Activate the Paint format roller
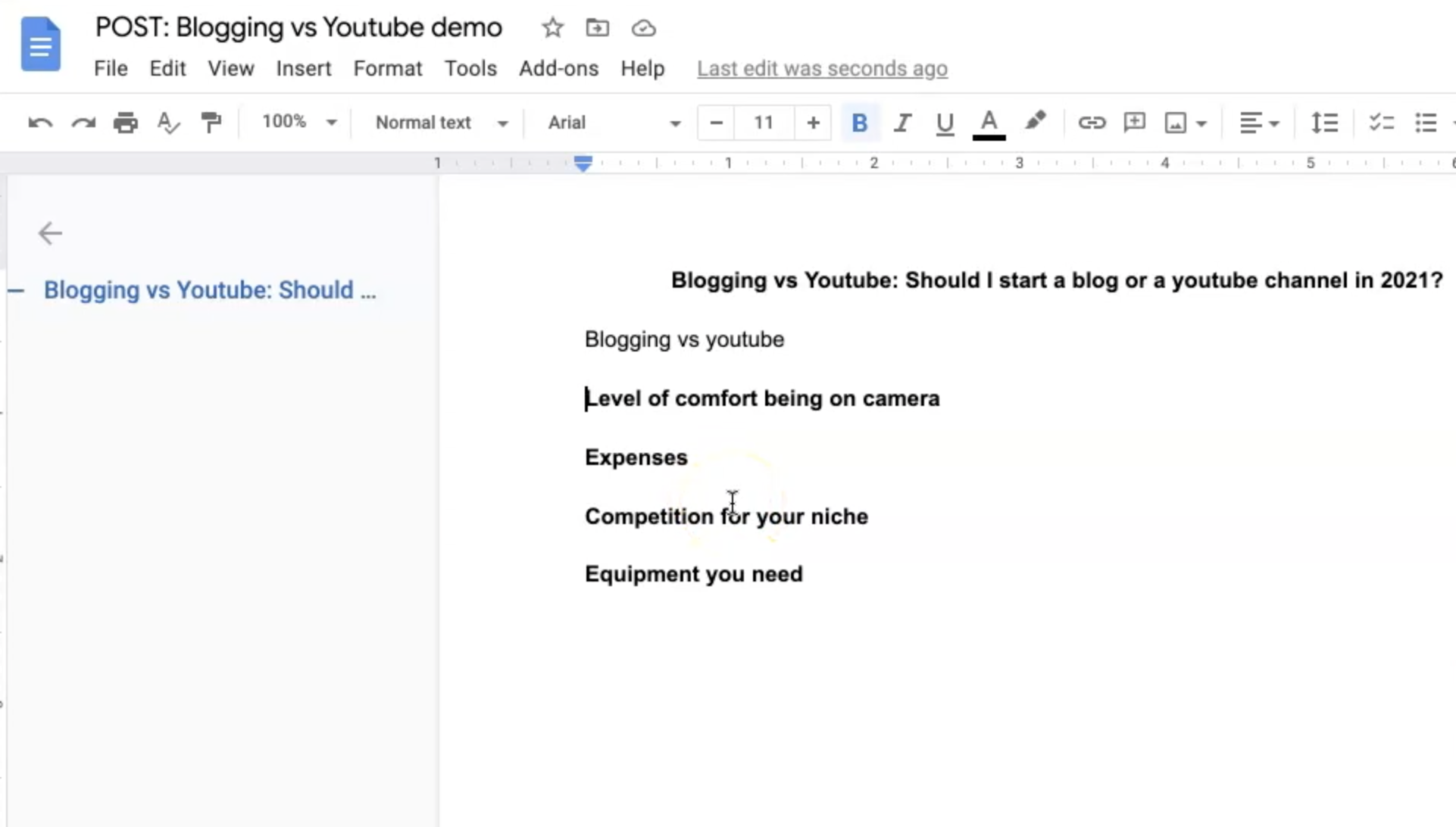 point(211,123)
